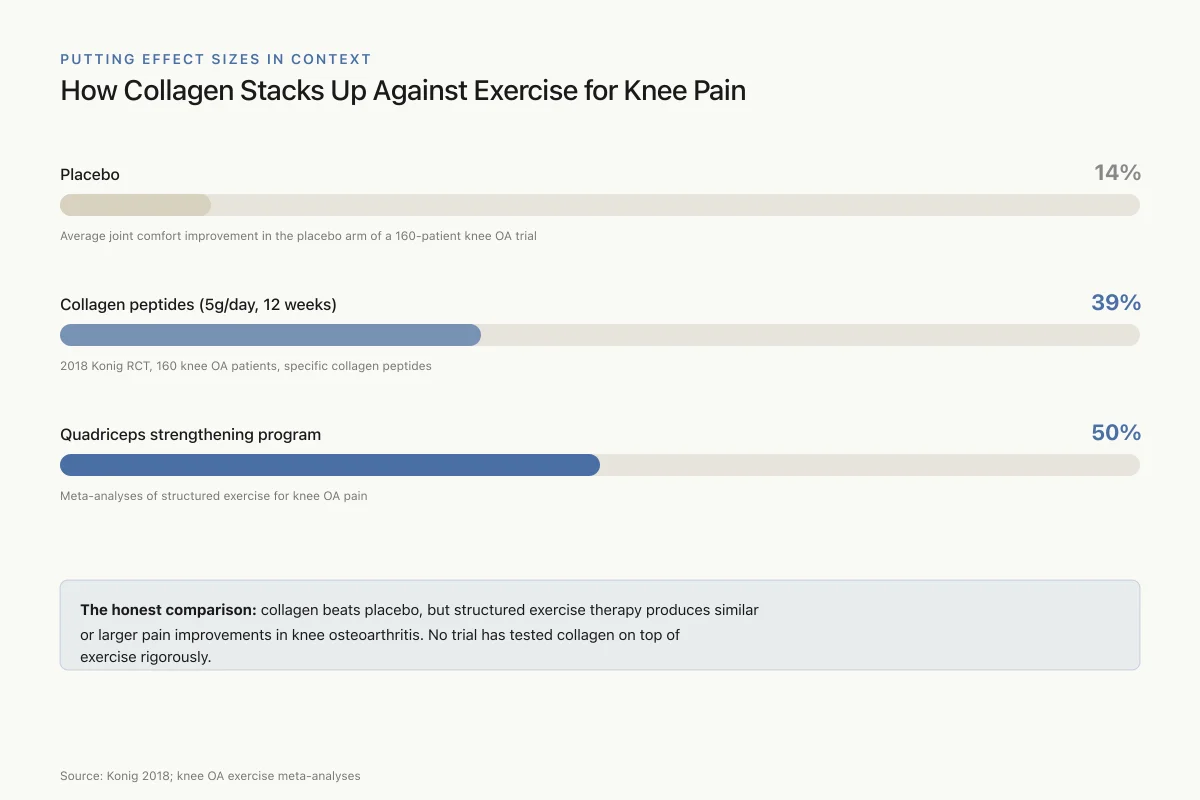Select the 39% value label
The height and width of the screenshot is (800, 1200).
pyautogui.click(x=1116, y=303)
